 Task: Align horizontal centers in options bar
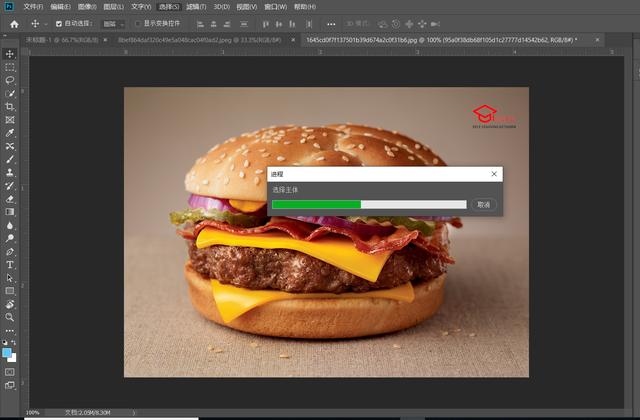(213, 24)
